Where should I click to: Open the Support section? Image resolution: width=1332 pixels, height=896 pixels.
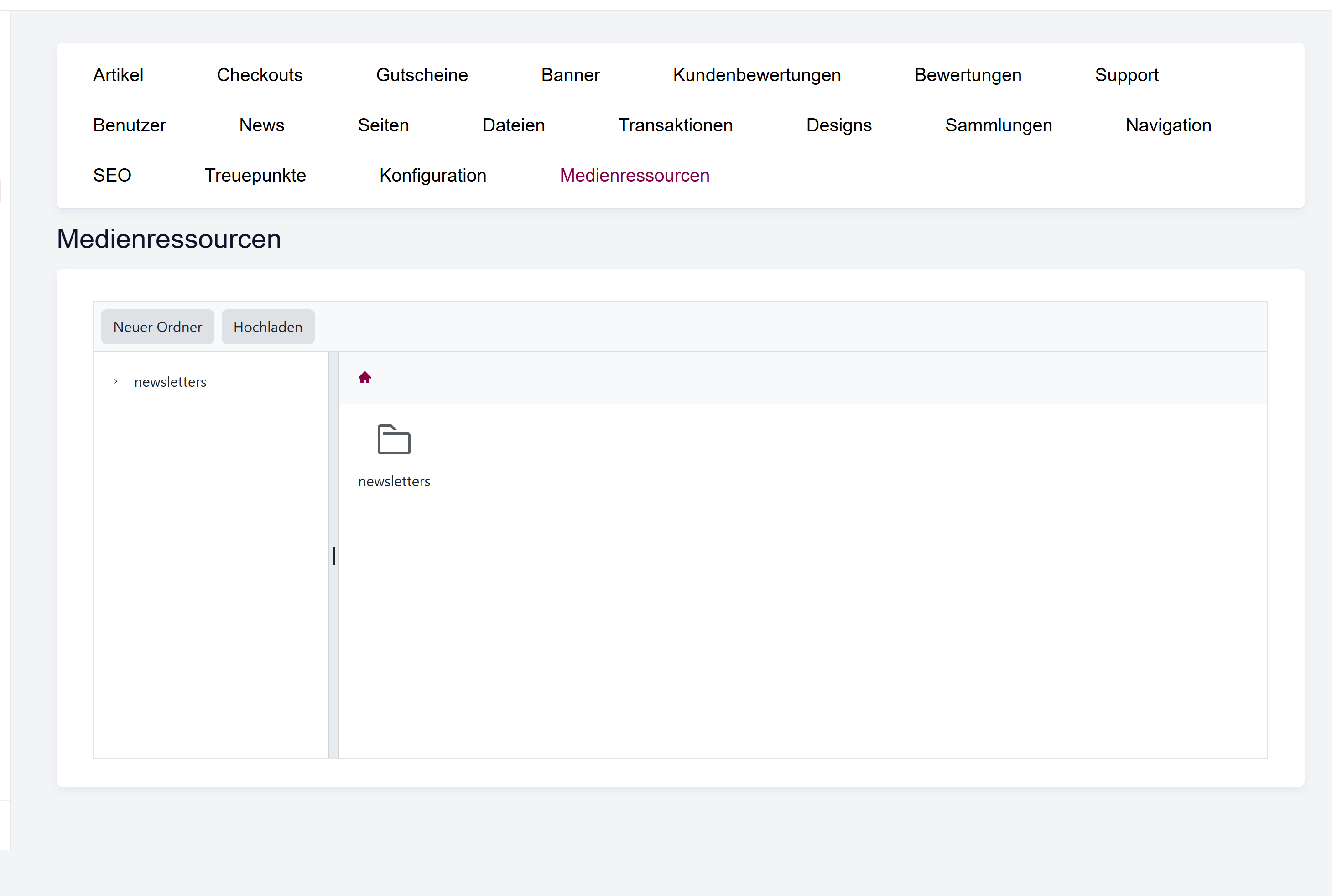(1126, 75)
